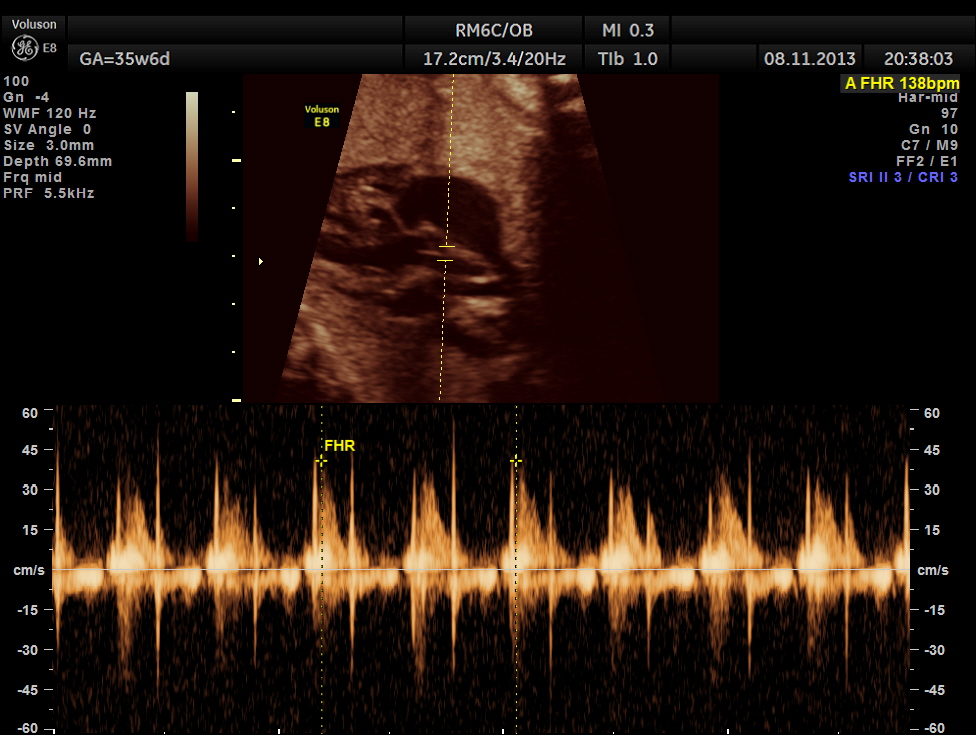The height and width of the screenshot is (735, 976).
Task: Click the GA=35w6d gestational age field
Action: click(x=125, y=59)
